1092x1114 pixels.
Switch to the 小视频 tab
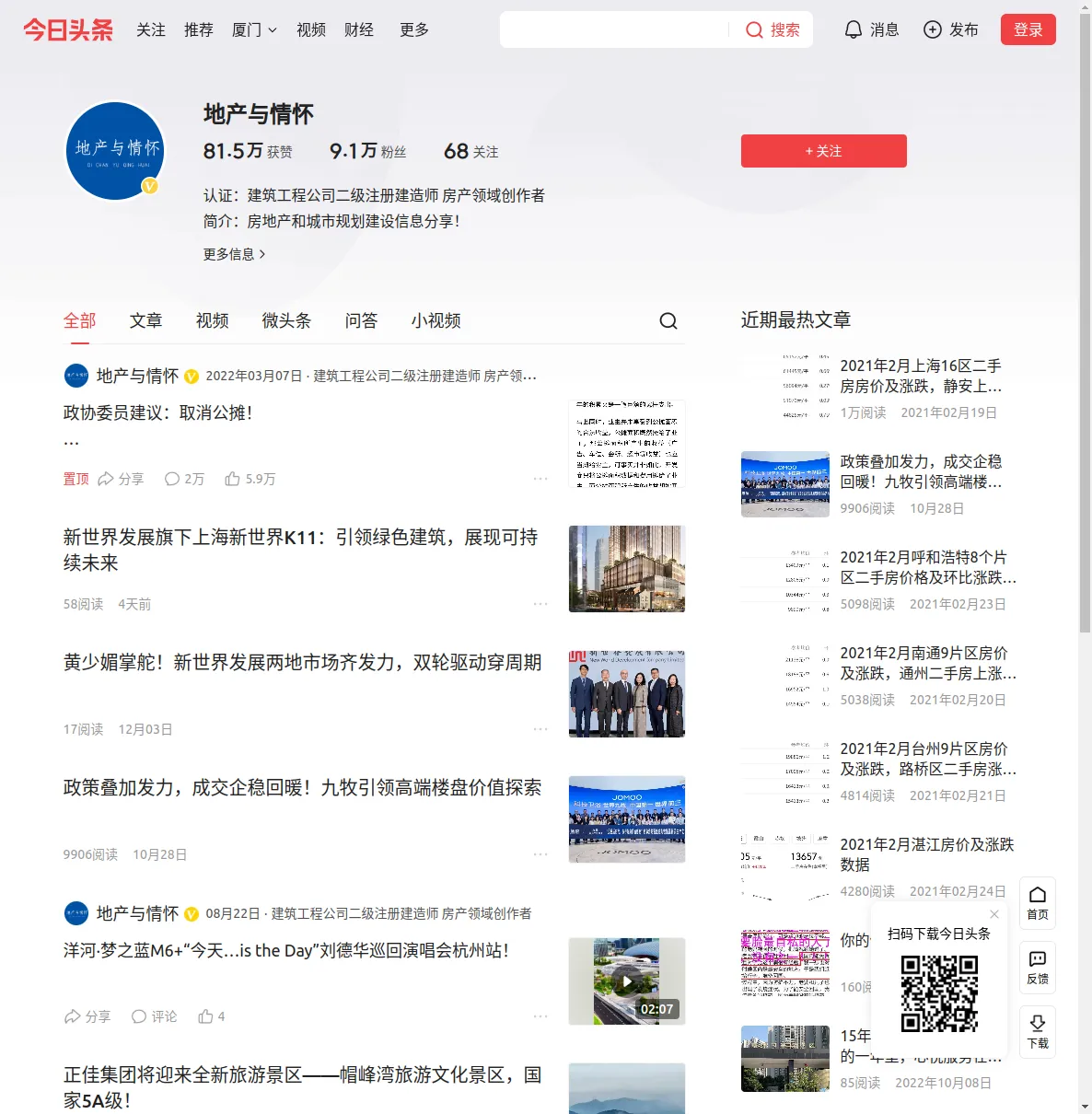point(436,320)
